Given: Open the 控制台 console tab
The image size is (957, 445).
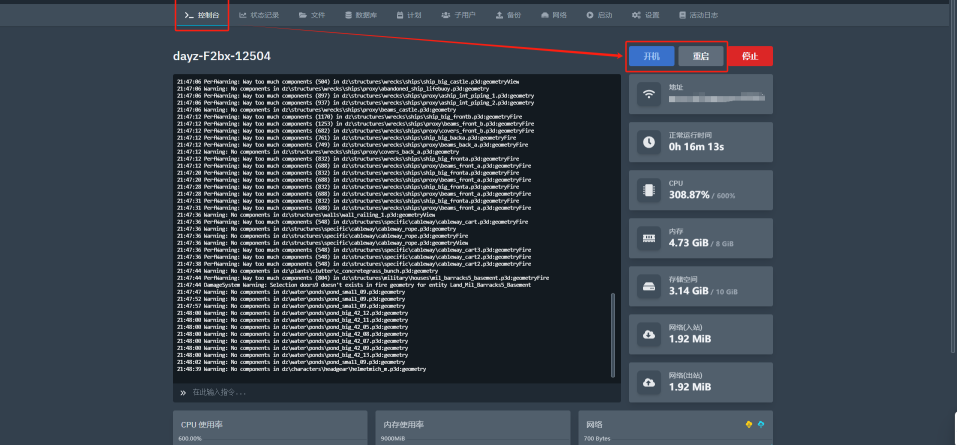Looking at the screenshot, I should tap(201, 15).
